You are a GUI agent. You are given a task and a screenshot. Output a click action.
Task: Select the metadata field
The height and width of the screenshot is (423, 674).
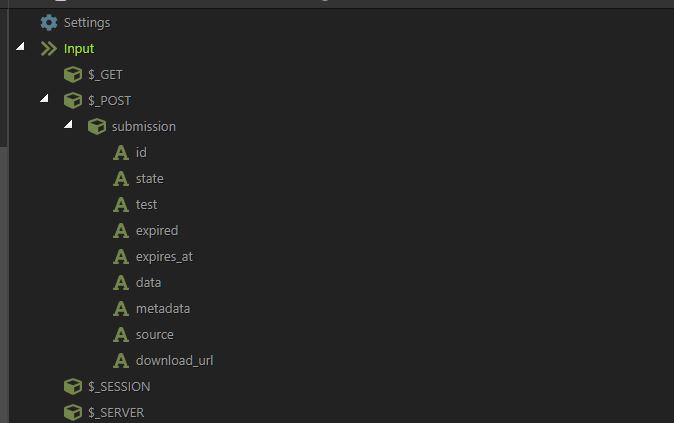162,308
